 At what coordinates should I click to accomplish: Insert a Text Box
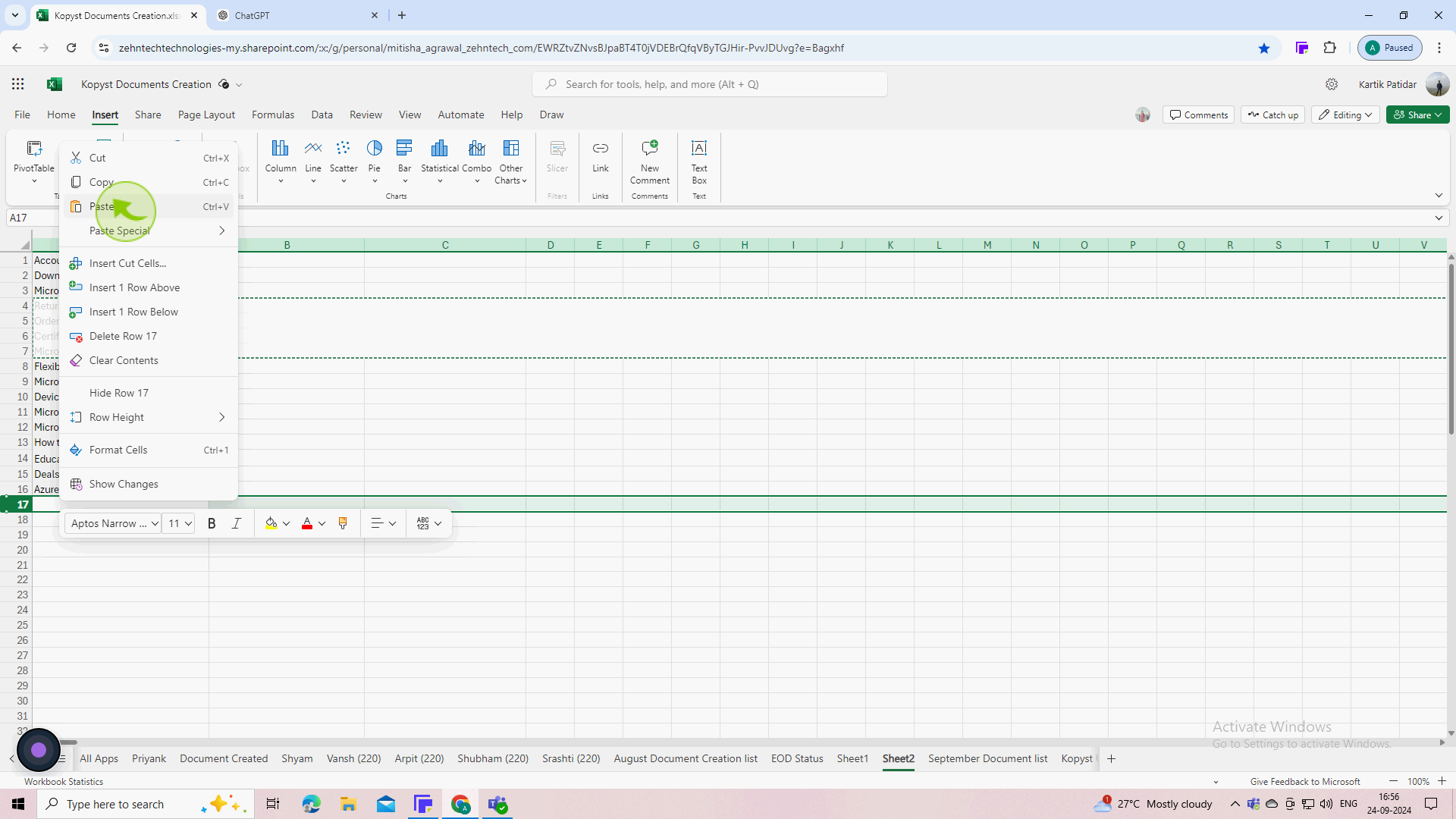(699, 161)
